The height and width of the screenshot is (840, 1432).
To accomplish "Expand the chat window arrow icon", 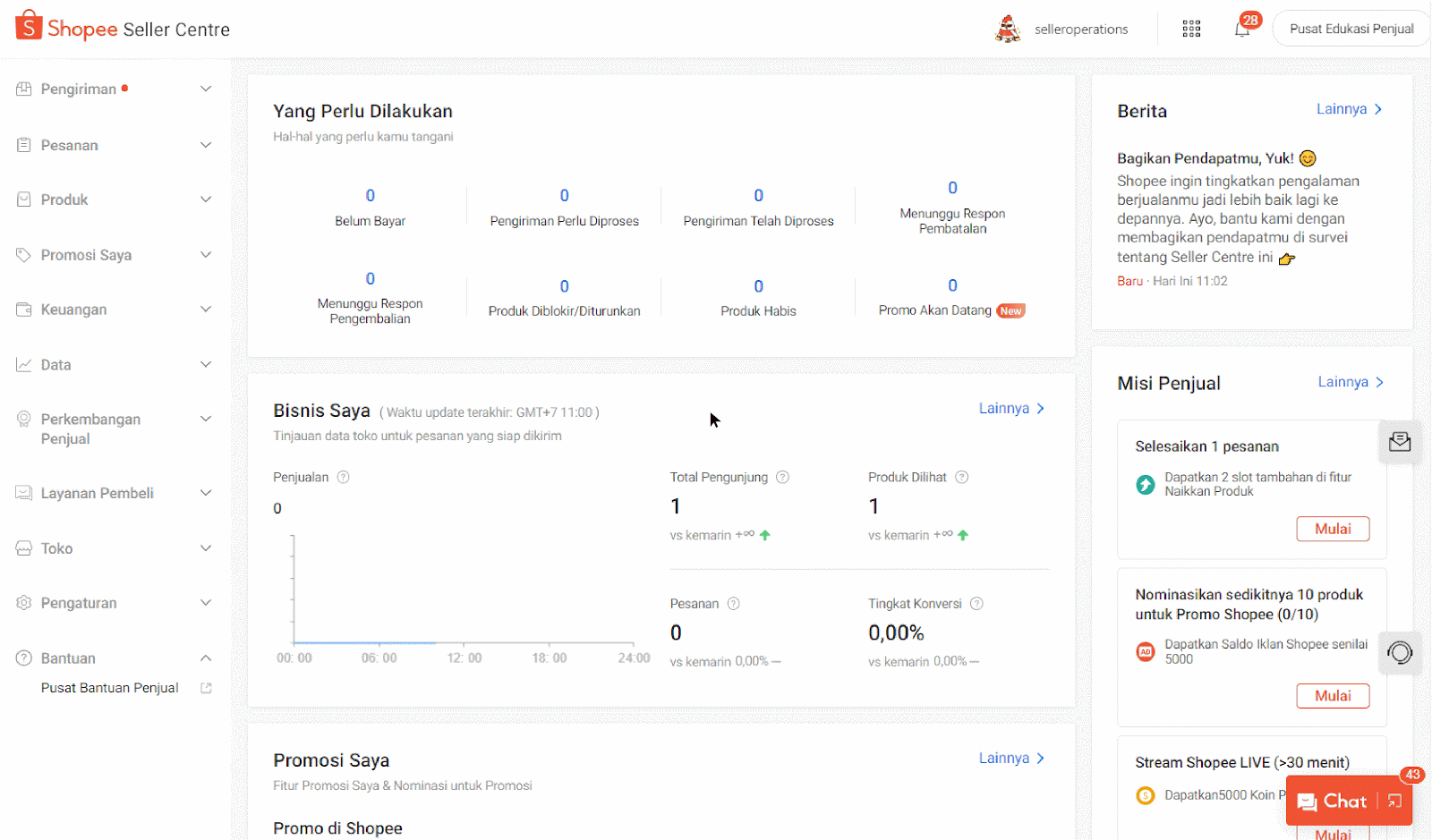I will [x=1394, y=802].
